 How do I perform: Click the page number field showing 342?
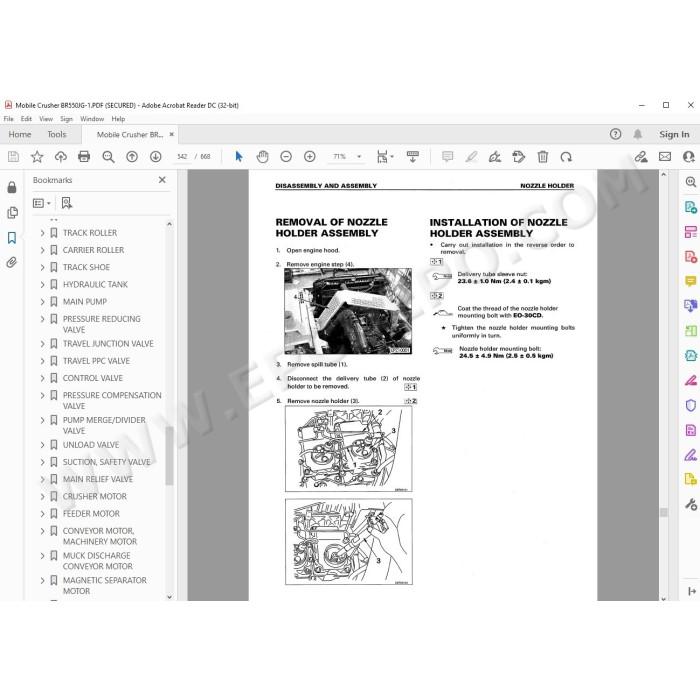182,157
